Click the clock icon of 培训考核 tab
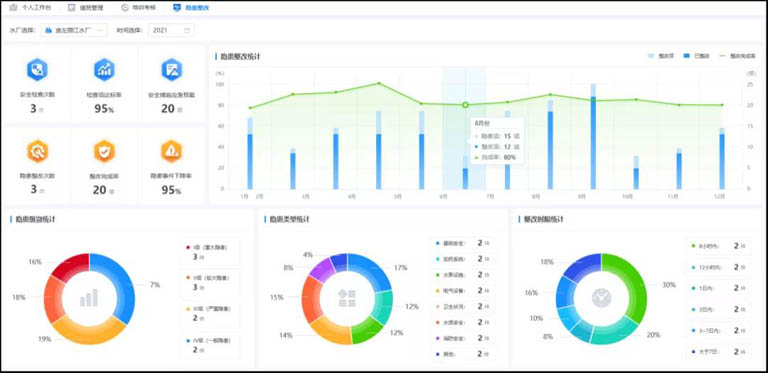Viewport: 768px width, 373px height. coord(124,8)
